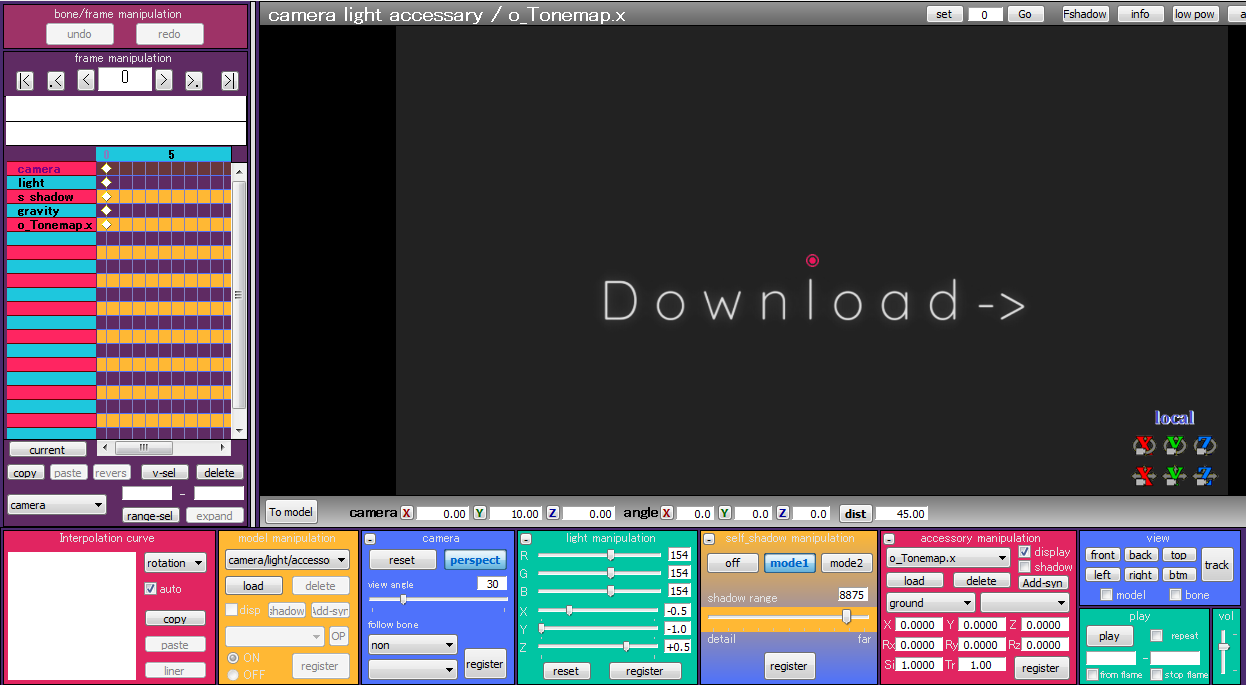Disable auto in the Interpolation curve panel
1246x685 pixels.
152,589
